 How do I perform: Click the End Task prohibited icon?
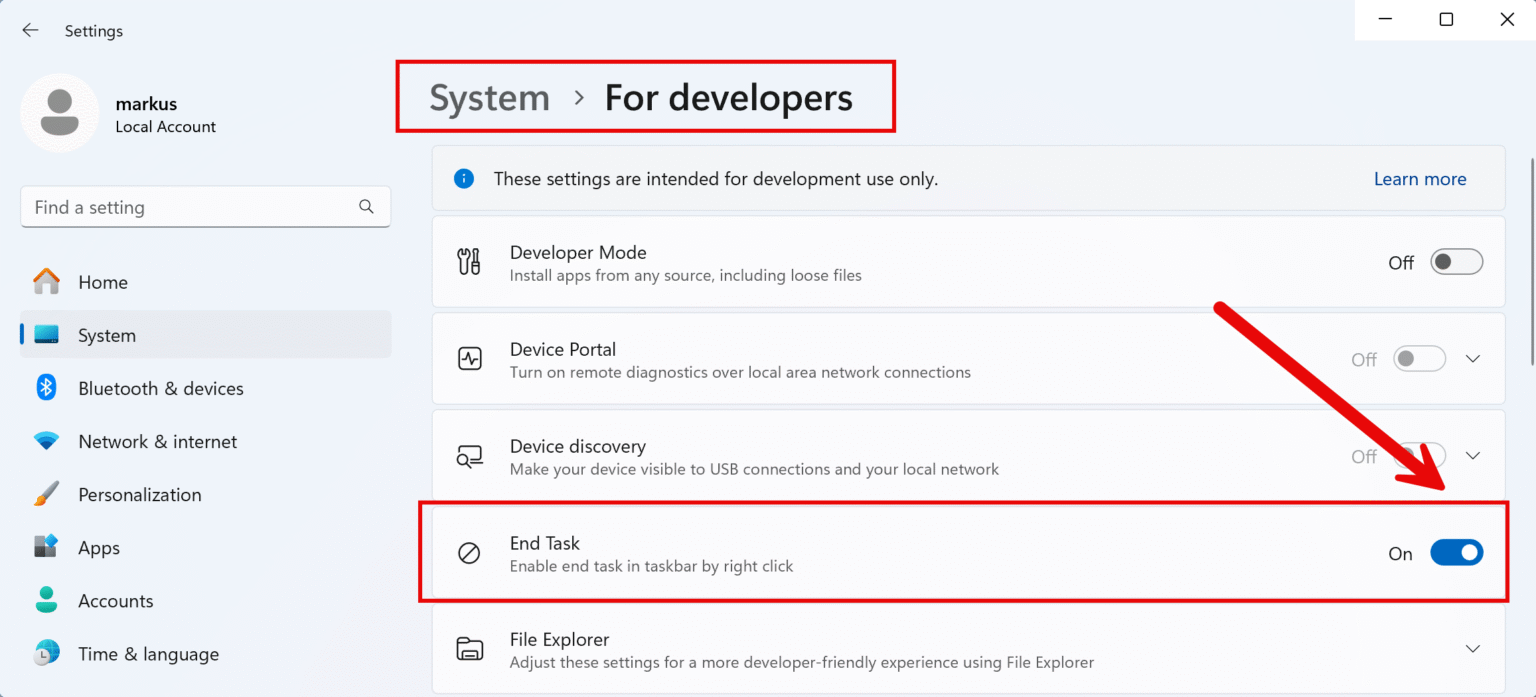pos(469,553)
